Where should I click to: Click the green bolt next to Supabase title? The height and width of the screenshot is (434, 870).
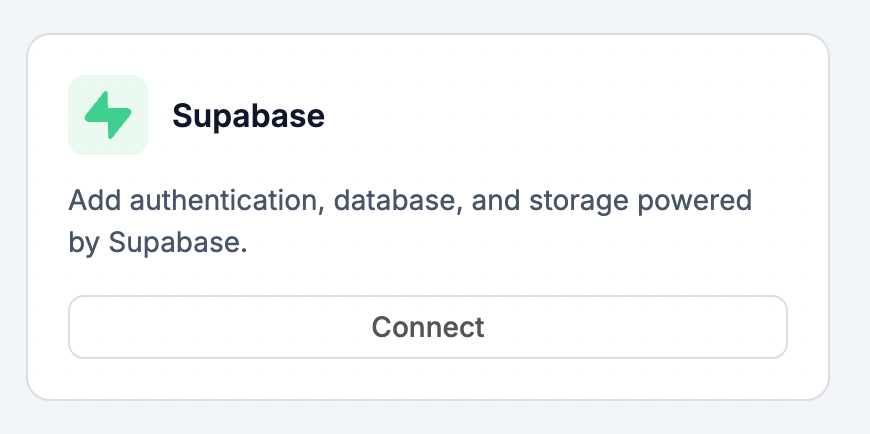tap(108, 116)
